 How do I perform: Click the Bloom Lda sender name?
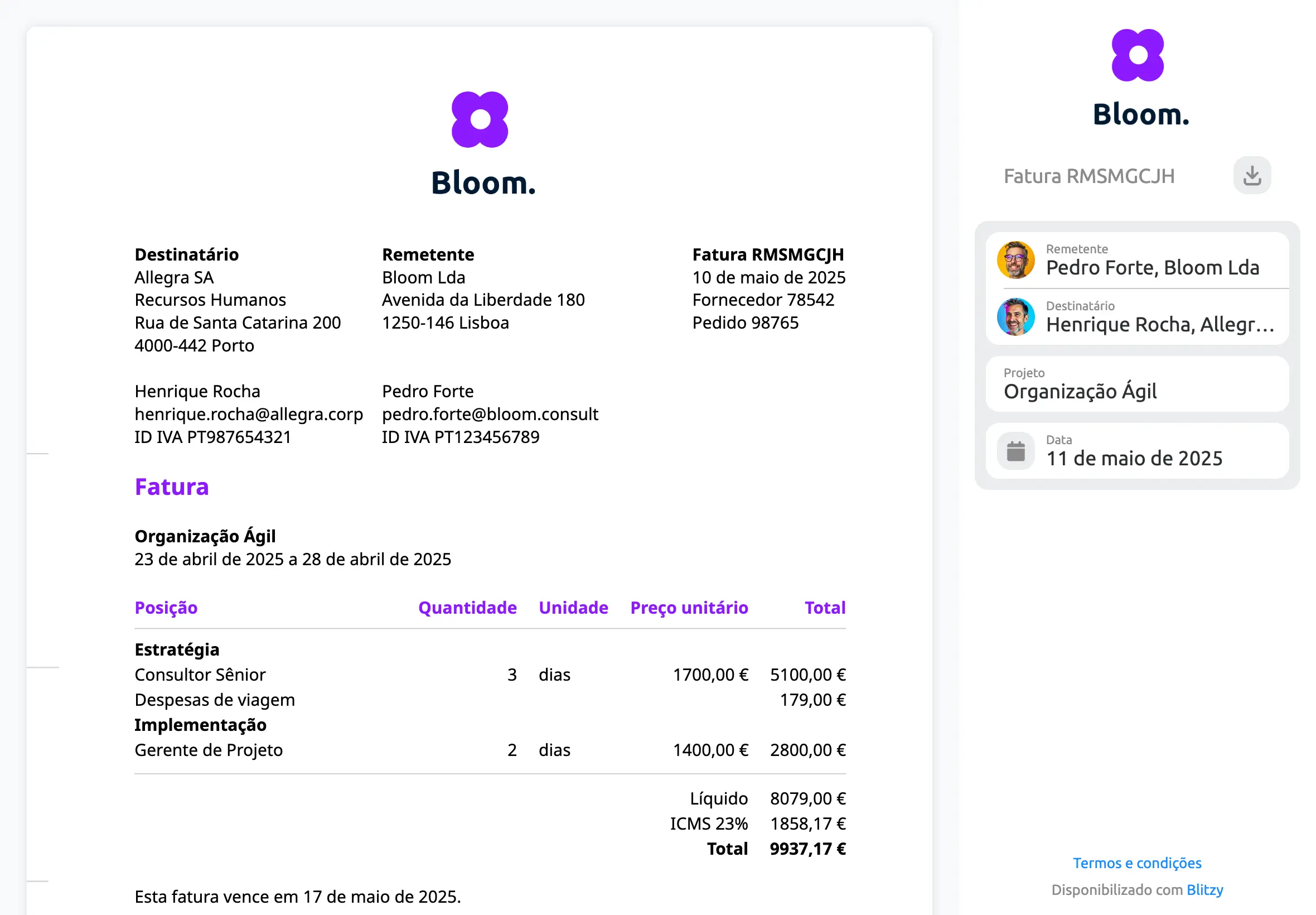tap(423, 277)
